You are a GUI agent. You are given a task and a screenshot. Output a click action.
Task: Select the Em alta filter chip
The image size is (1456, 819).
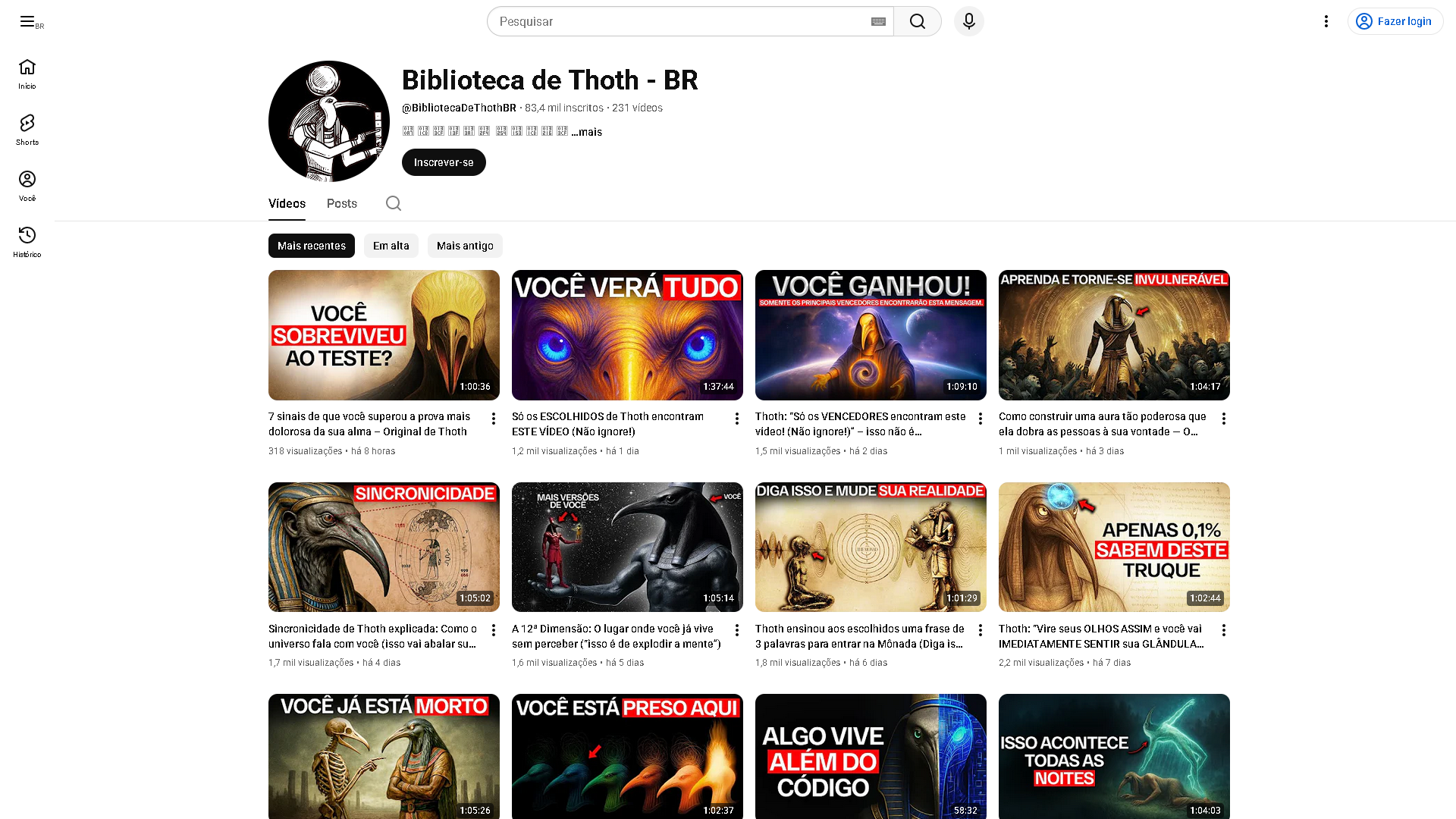(391, 246)
